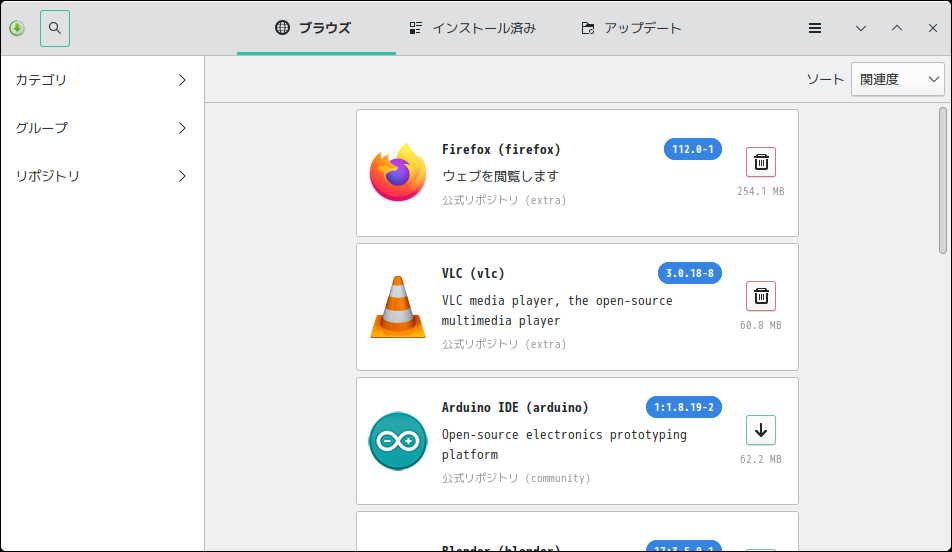Remove Firefox with trash button
Image resolution: width=952 pixels, height=552 pixels.
point(761,162)
